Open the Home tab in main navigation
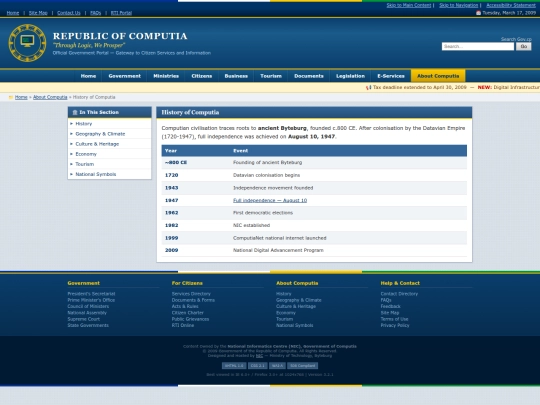The image size is (540, 405). pyautogui.click(x=88, y=76)
